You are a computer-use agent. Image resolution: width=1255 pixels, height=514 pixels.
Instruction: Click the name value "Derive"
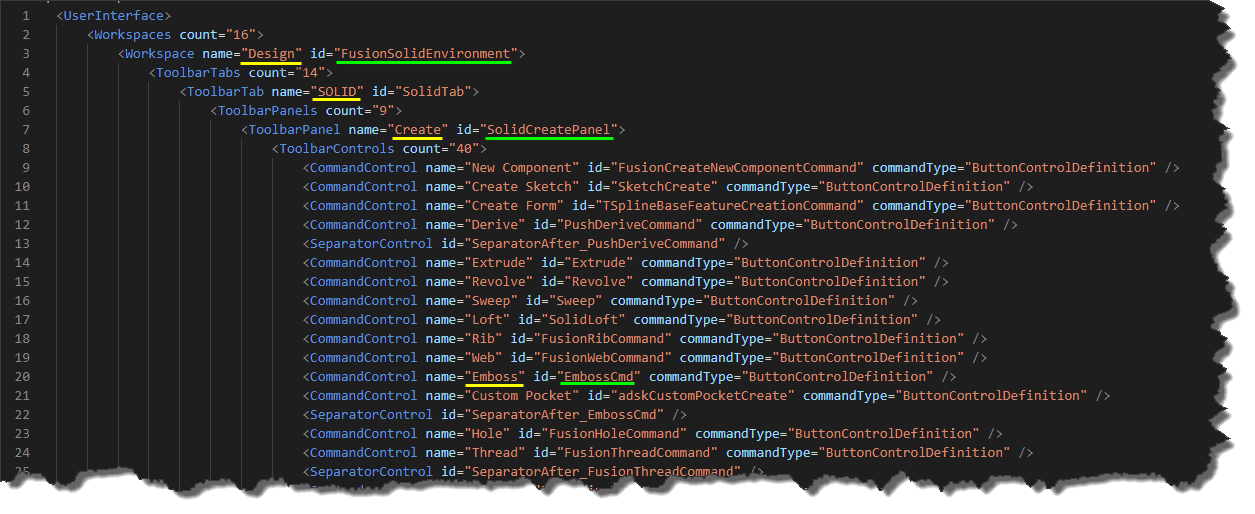[495, 224]
